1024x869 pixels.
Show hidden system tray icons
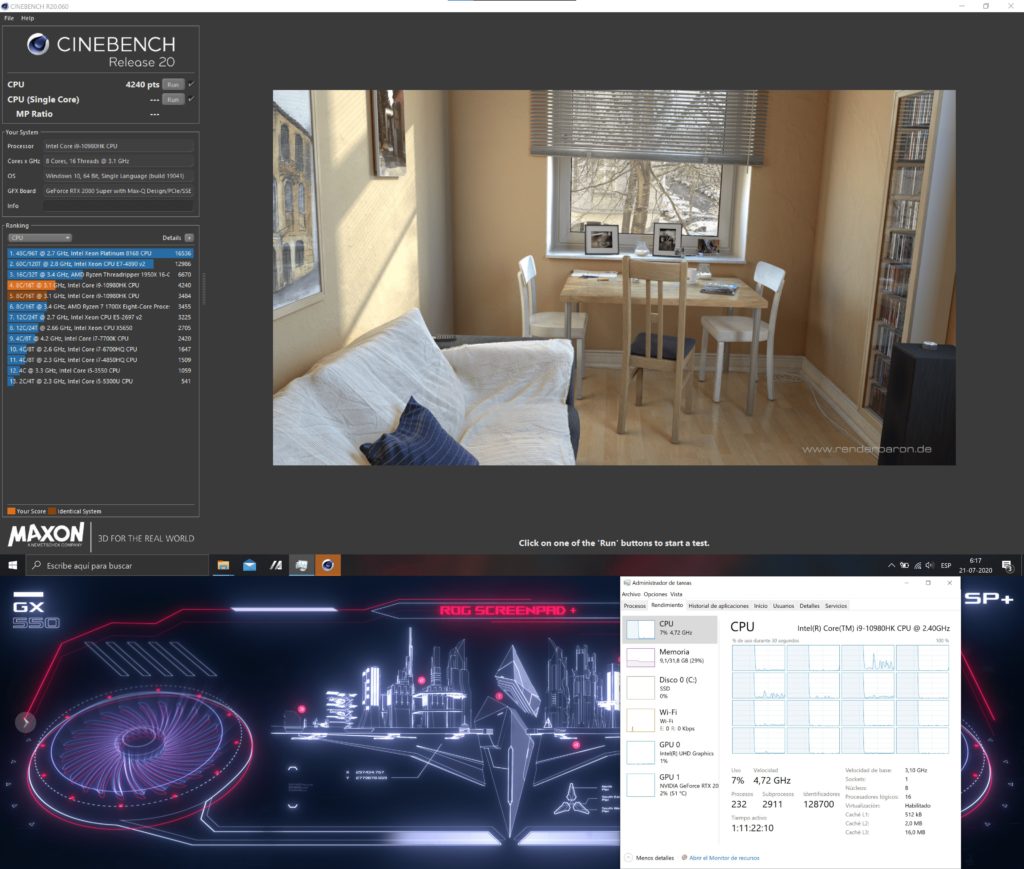tap(890, 566)
